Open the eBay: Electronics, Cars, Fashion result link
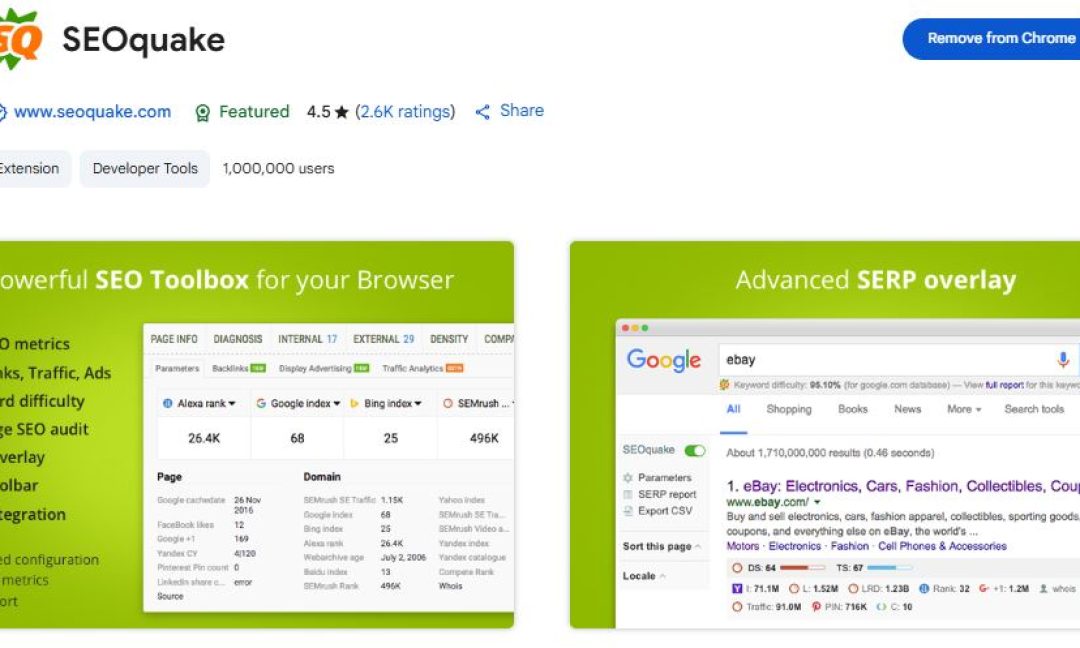1080x648 pixels. (911, 486)
